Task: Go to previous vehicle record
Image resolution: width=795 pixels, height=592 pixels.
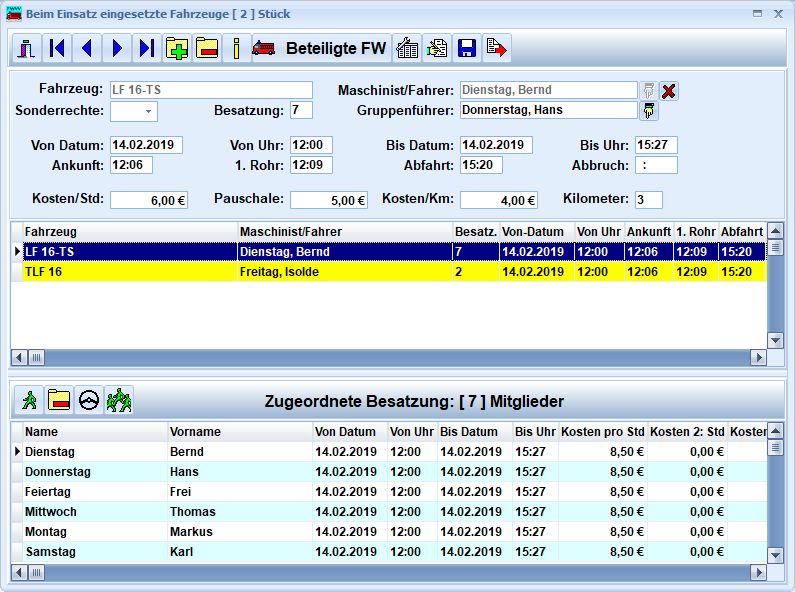Action: click(x=87, y=49)
